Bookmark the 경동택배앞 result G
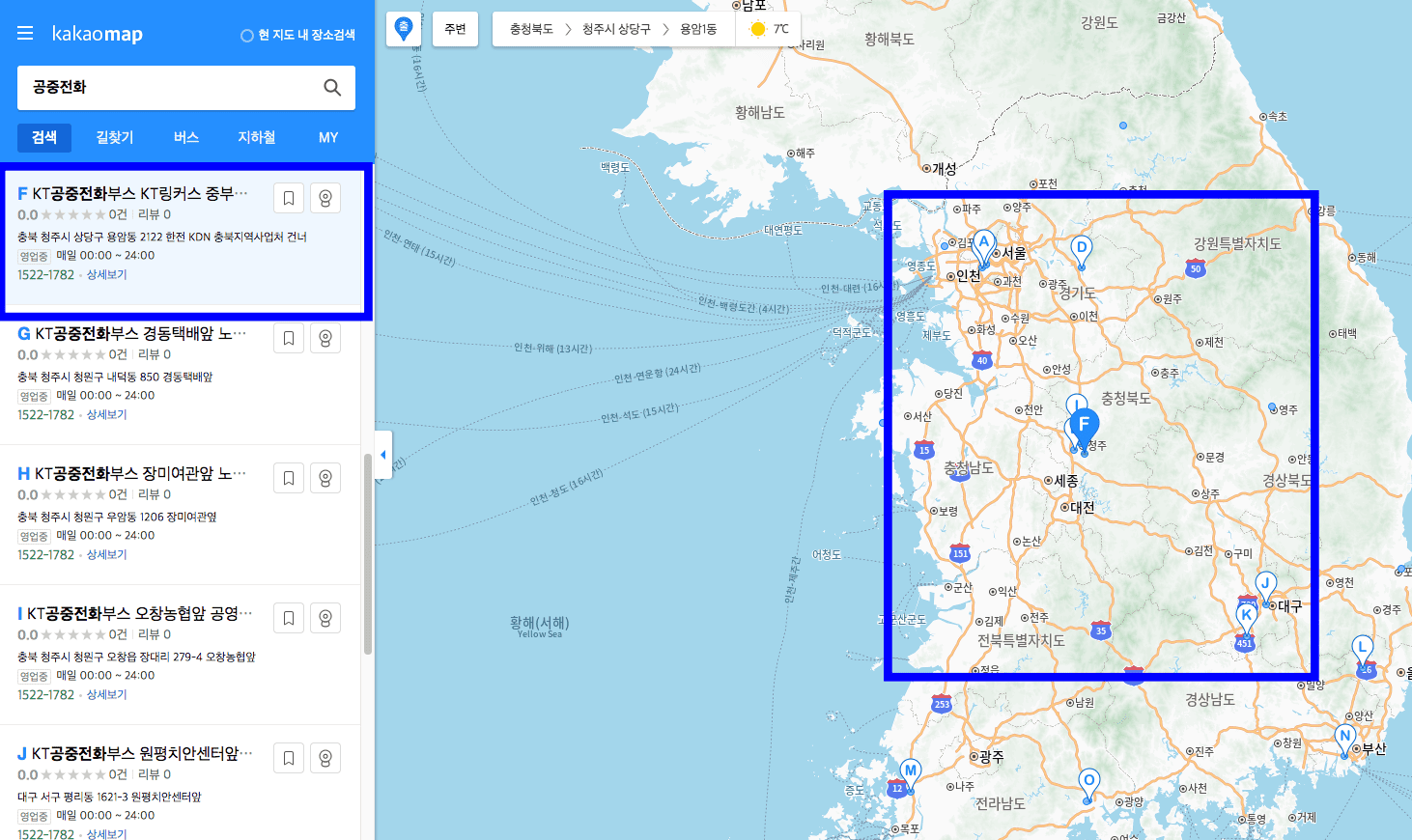The image size is (1412, 840). [289, 338]
